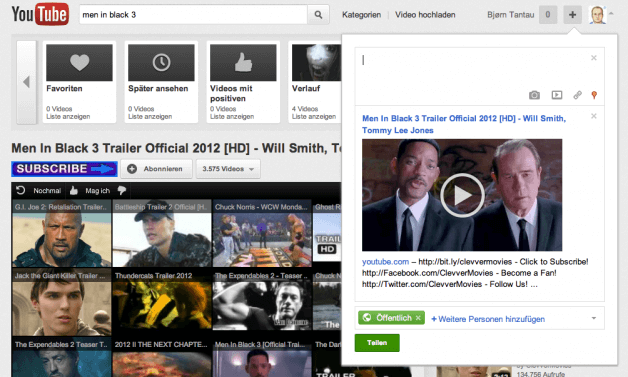Open Kategorien in the header
The width and height of the screenshot is (628, 377).
[x=361, y=15]
